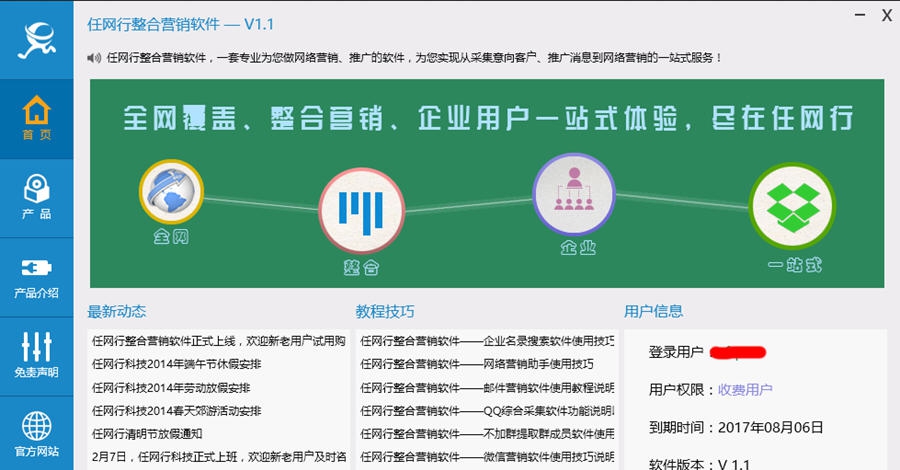
Task: Click the 整合 bars circle icon
Action: tap(362, 211)
